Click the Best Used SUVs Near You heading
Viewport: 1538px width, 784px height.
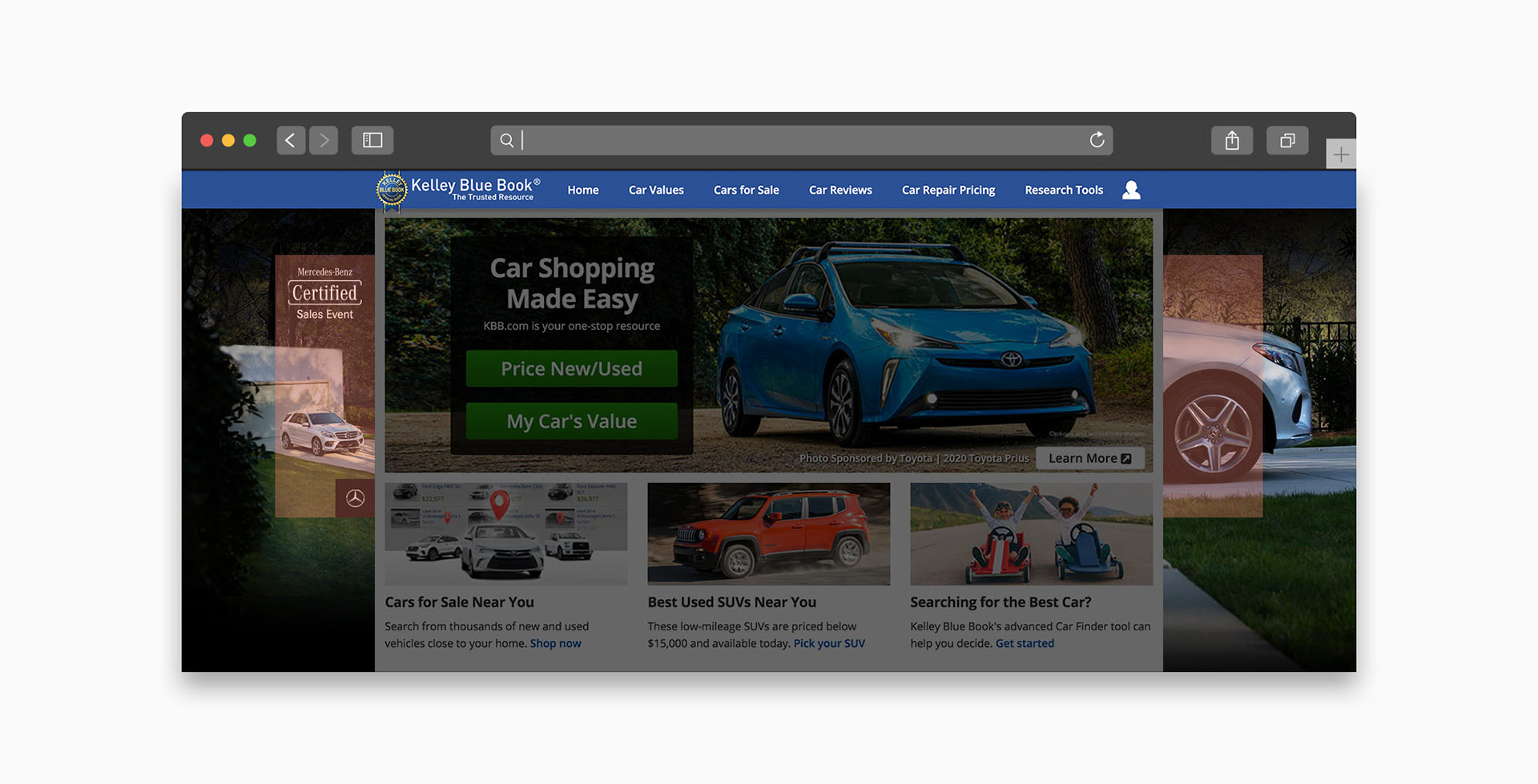click(732, 602)
